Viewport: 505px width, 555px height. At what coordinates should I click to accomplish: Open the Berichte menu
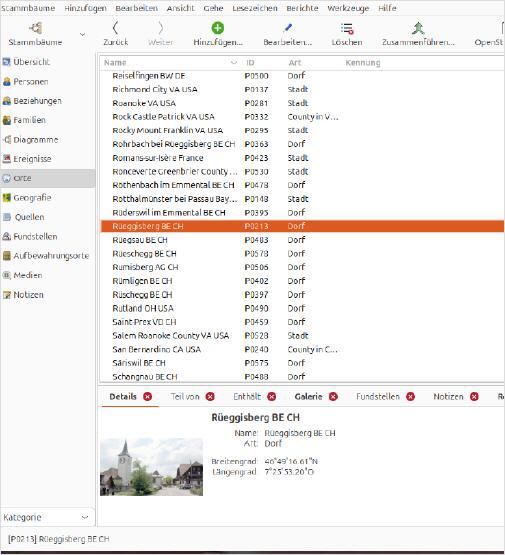point(302,8)
